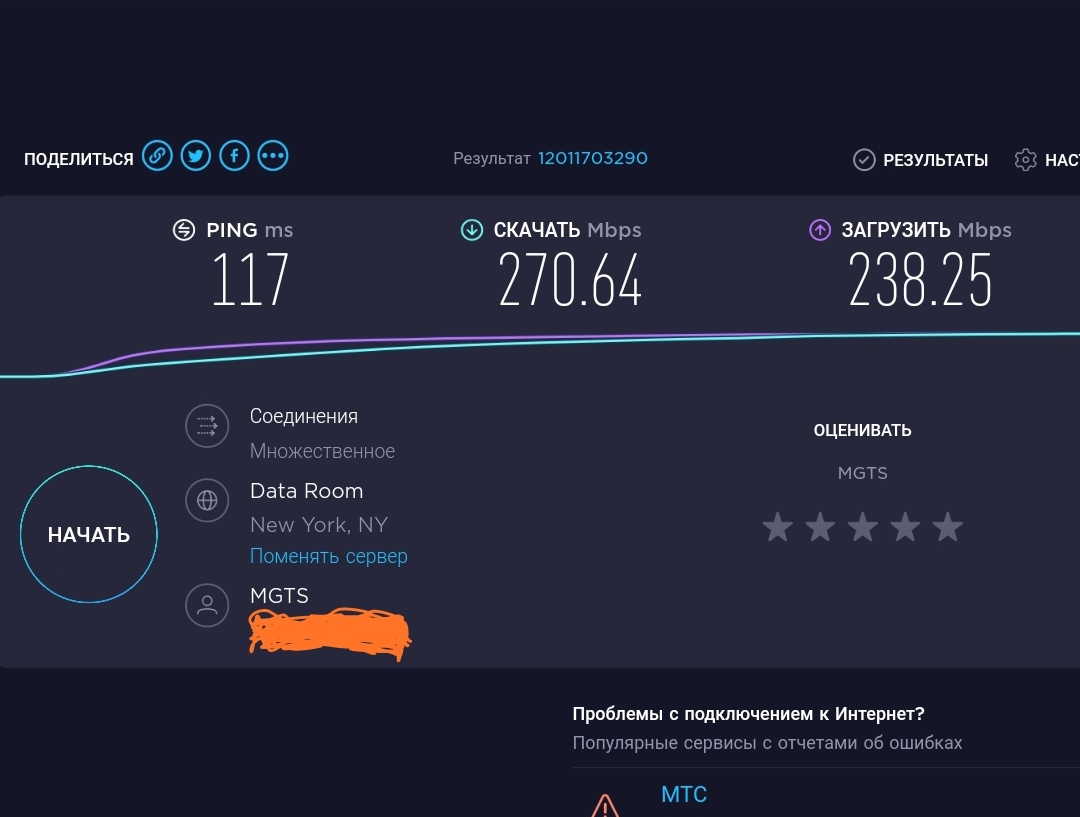This screenshot has height=817, width=1080.
Task: Open the РЕЗУЛЬТАТЫ results page
Action: tap(936, 160)
